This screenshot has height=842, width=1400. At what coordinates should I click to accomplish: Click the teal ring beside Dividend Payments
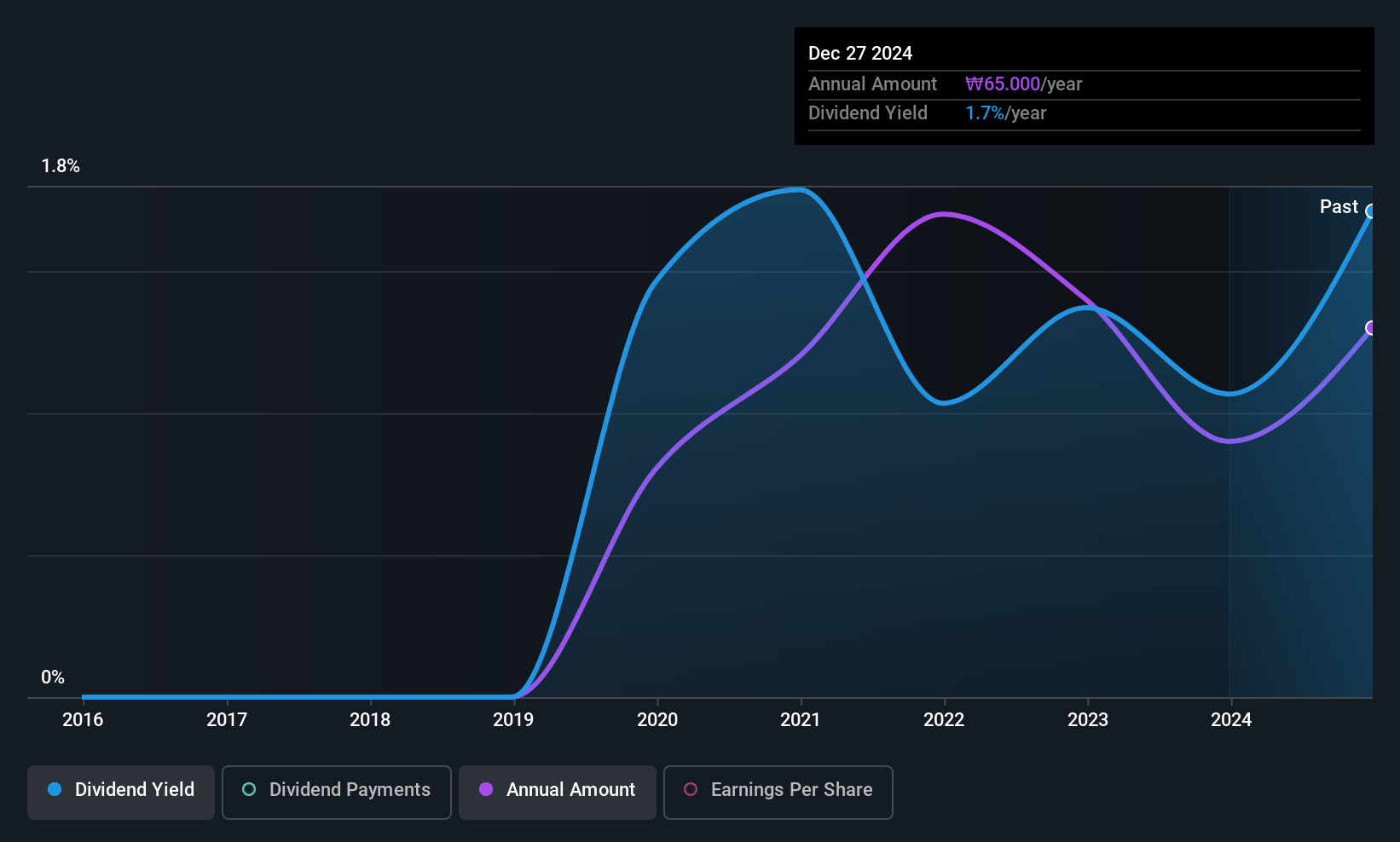tap(249, 790)
